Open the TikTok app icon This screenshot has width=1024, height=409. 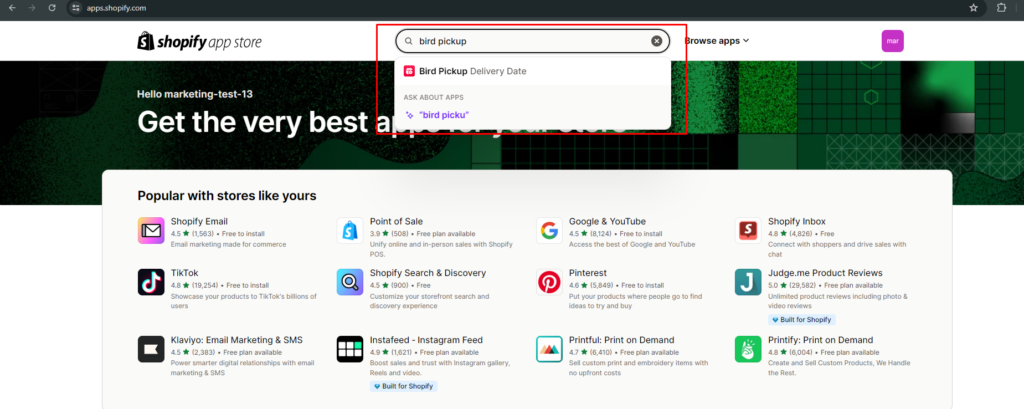151,282
